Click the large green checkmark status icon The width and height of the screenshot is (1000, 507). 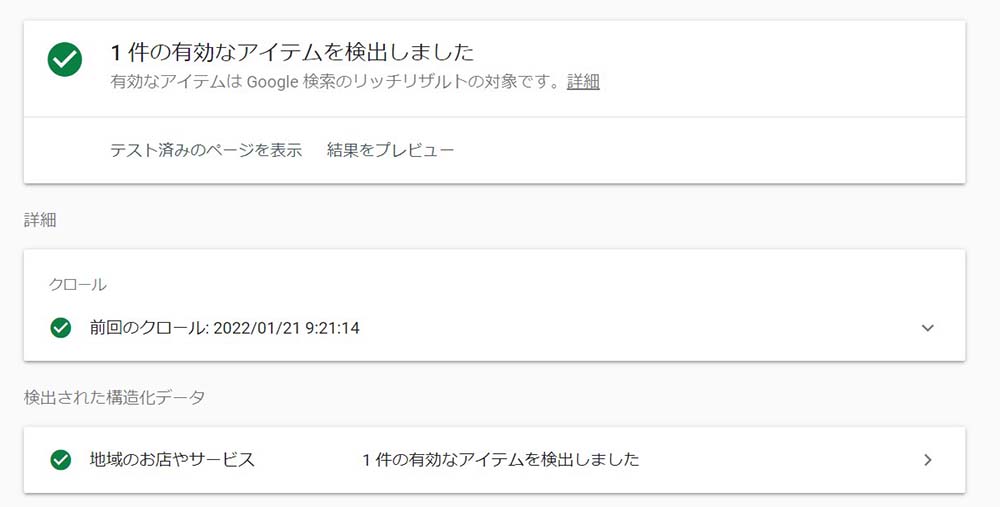65,60
